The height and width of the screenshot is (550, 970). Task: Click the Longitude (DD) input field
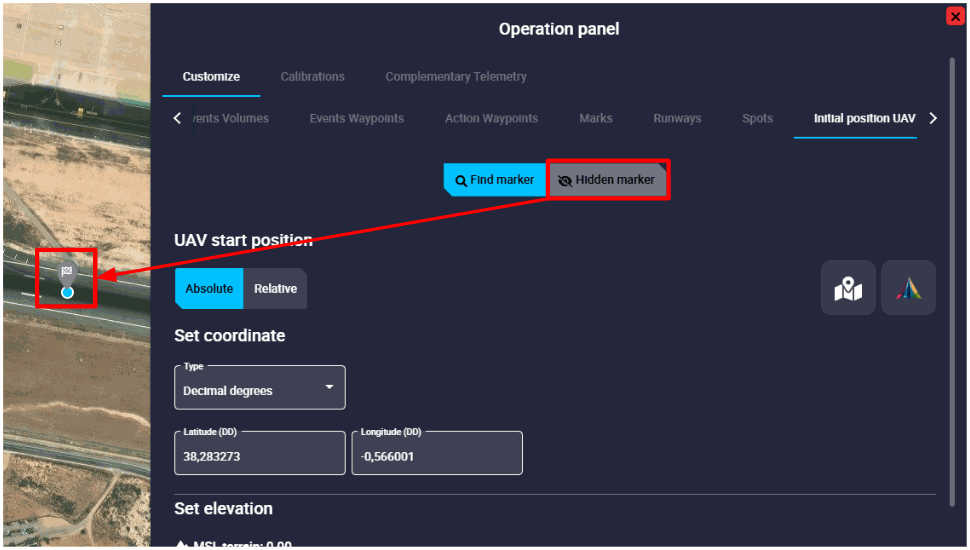tap(436, 455)
